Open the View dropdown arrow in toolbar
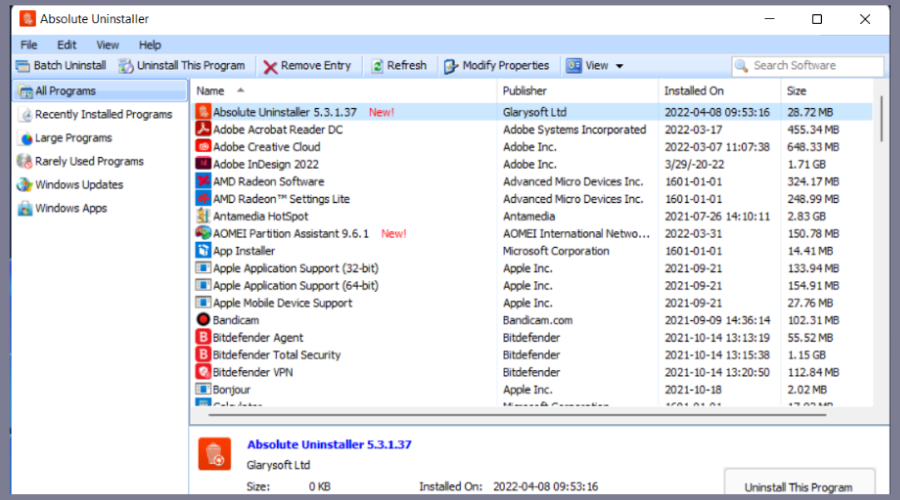This screenshot has height=500, width=900. tap(619, 67)
